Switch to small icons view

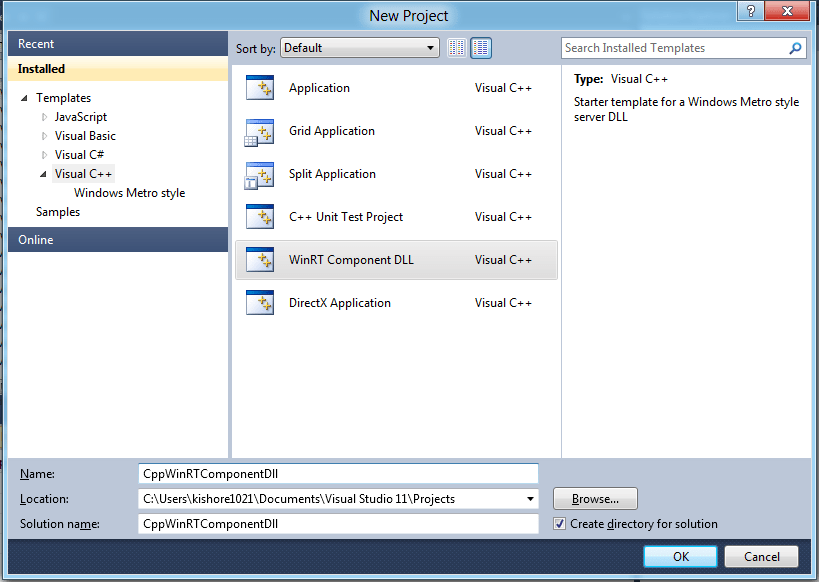pyautogui.click(x=457, y=48)
